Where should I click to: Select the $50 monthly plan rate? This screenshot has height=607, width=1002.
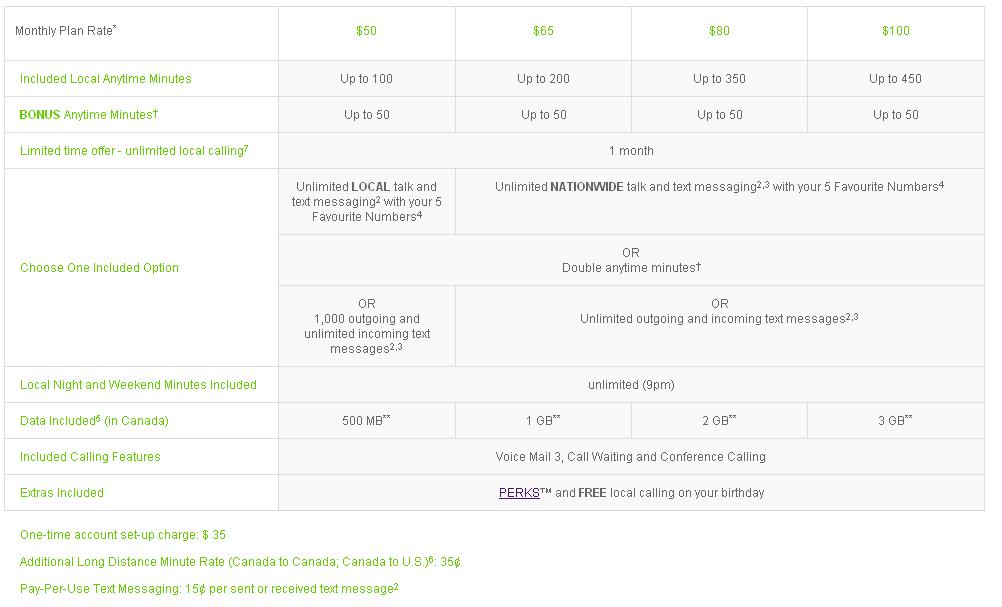pyautogui.click(x=366, y=31)
